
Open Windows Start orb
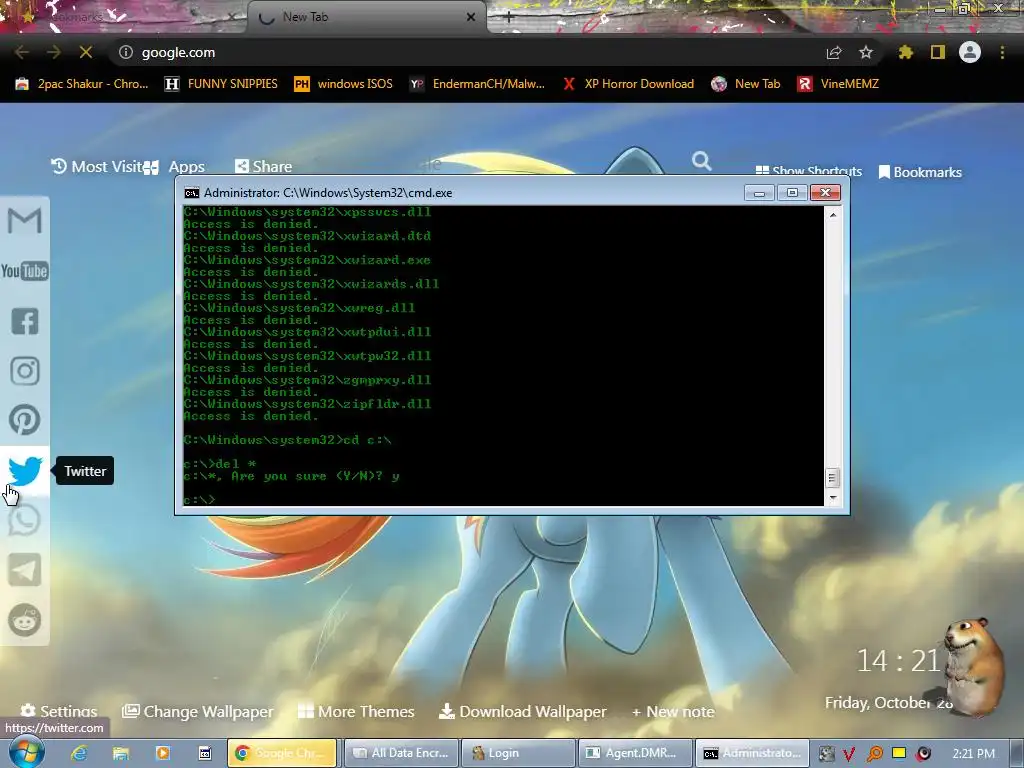(27, 752)
